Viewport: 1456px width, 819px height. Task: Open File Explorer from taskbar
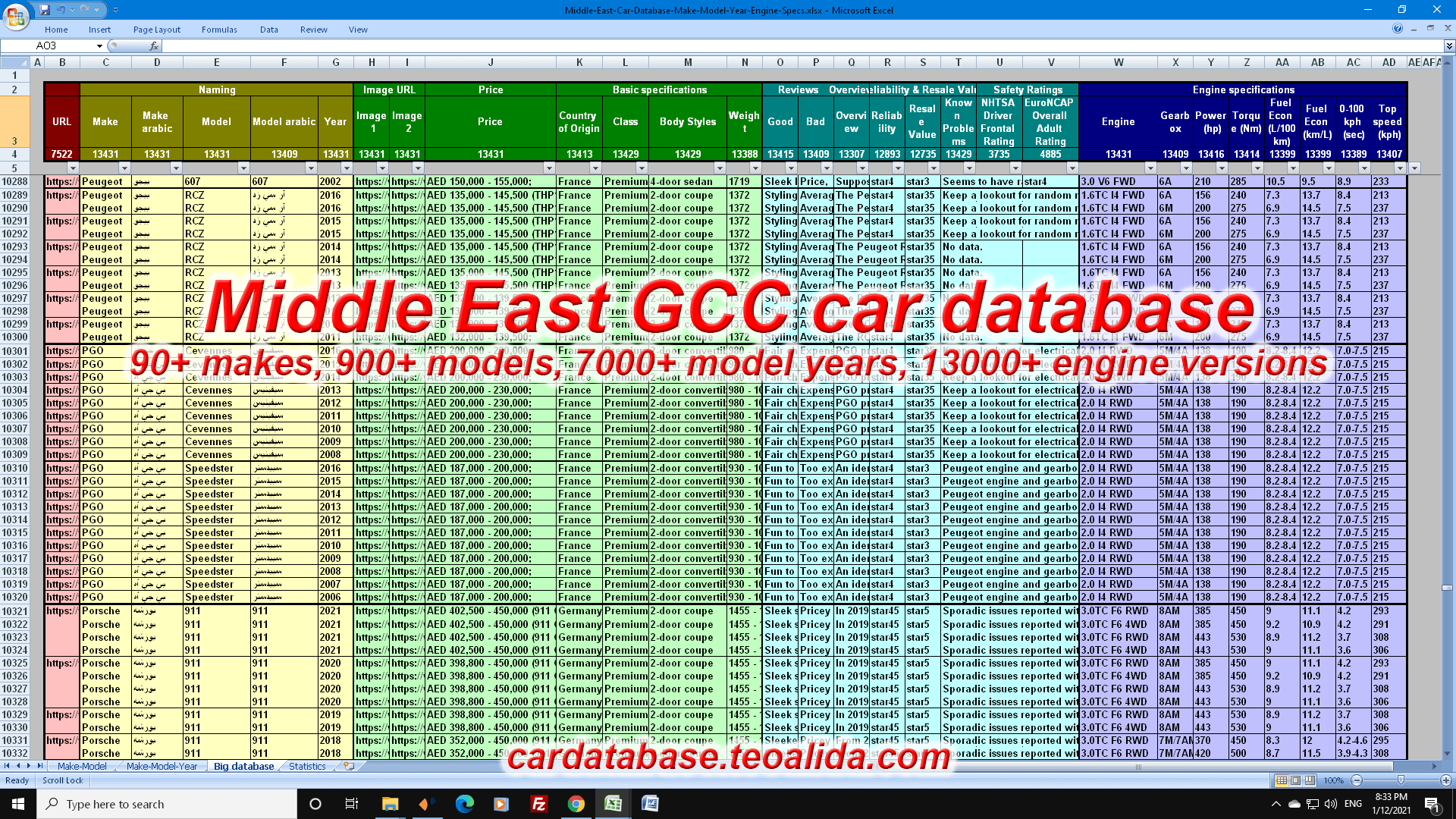(x=390, y=804)
